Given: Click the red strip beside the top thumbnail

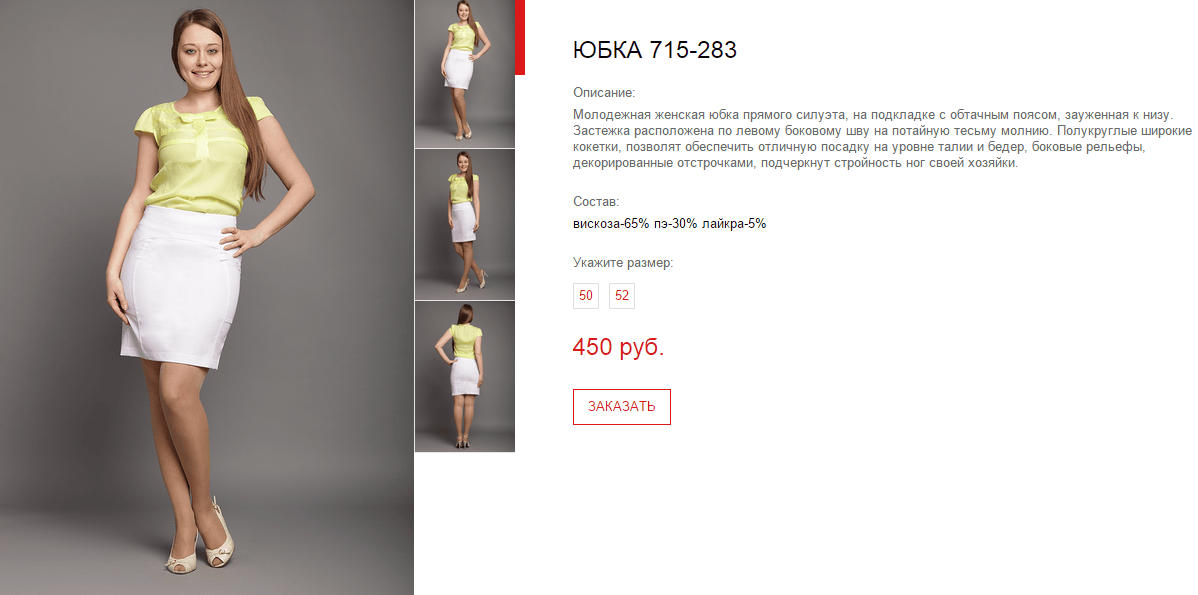Looking at the screenshot, I should click(x=520, y=37).
